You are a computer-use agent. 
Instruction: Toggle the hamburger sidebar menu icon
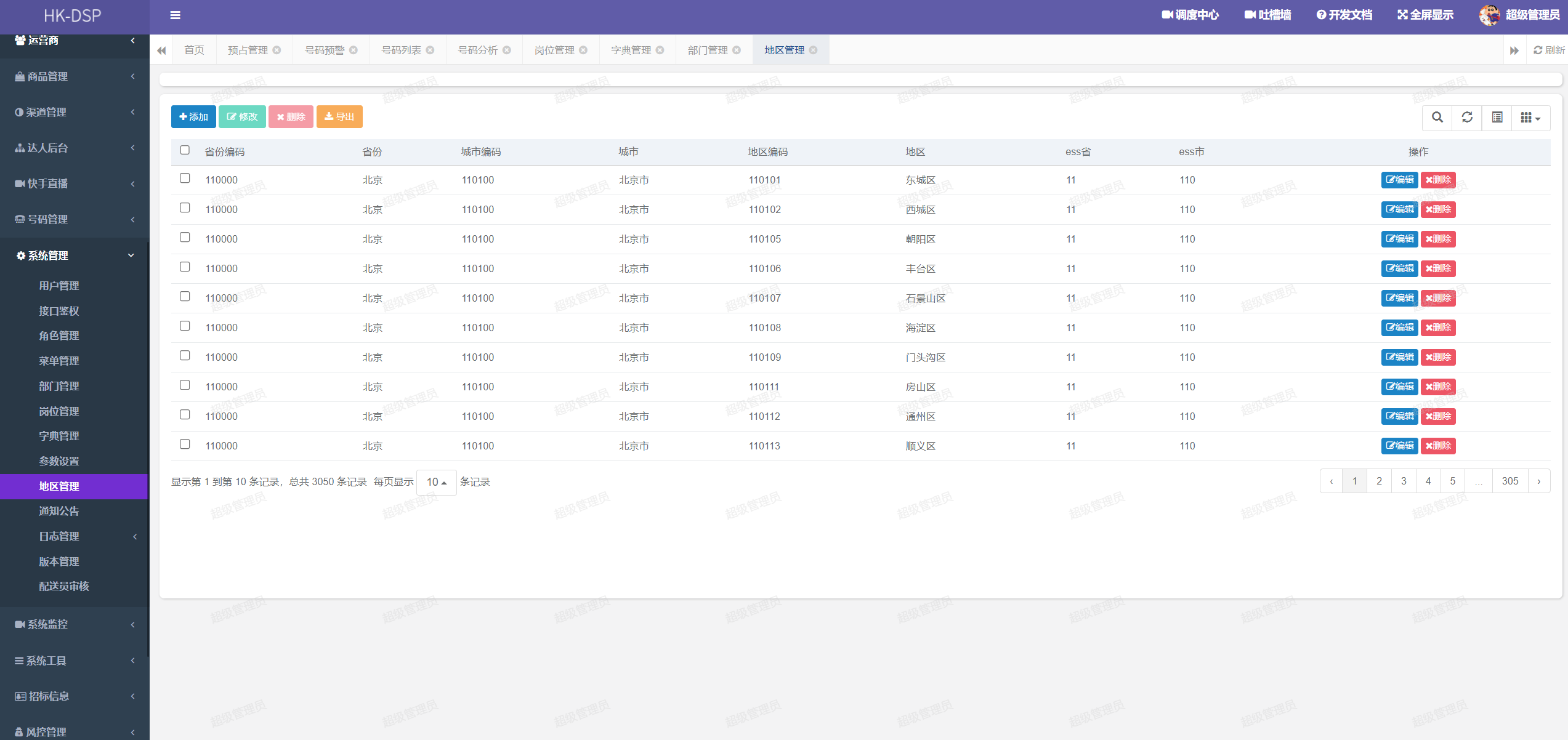click(176, 15)
